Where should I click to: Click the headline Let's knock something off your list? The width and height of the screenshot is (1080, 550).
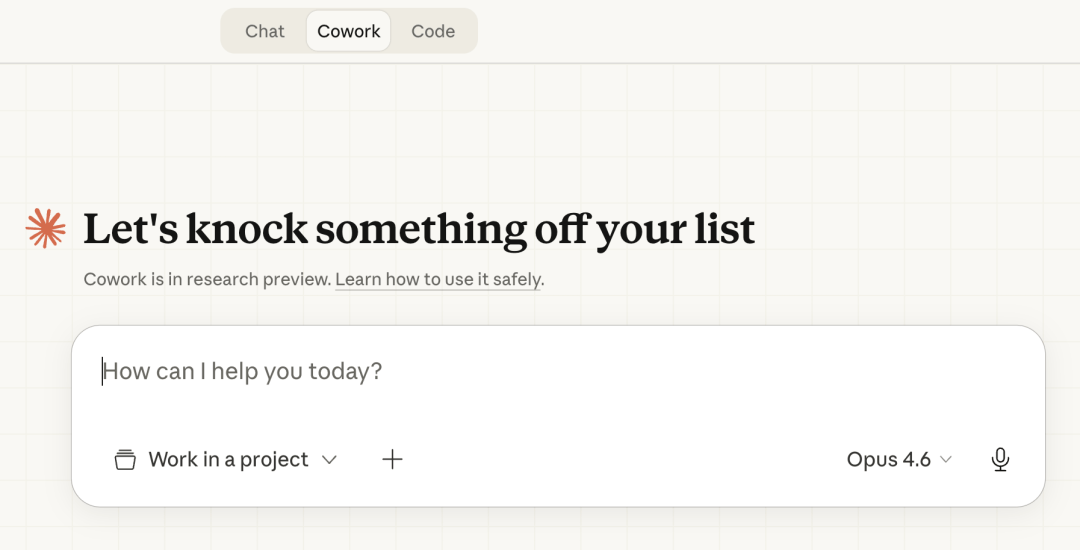pyautogui.click(x=419, y=229)
